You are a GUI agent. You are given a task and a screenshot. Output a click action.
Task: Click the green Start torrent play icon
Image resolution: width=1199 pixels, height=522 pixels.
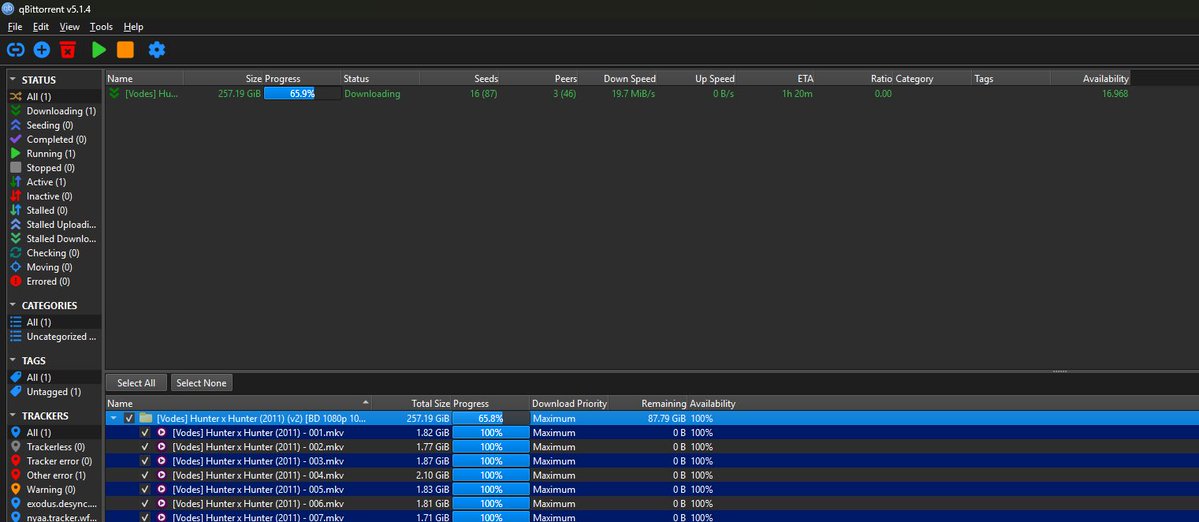coord(99,50)
